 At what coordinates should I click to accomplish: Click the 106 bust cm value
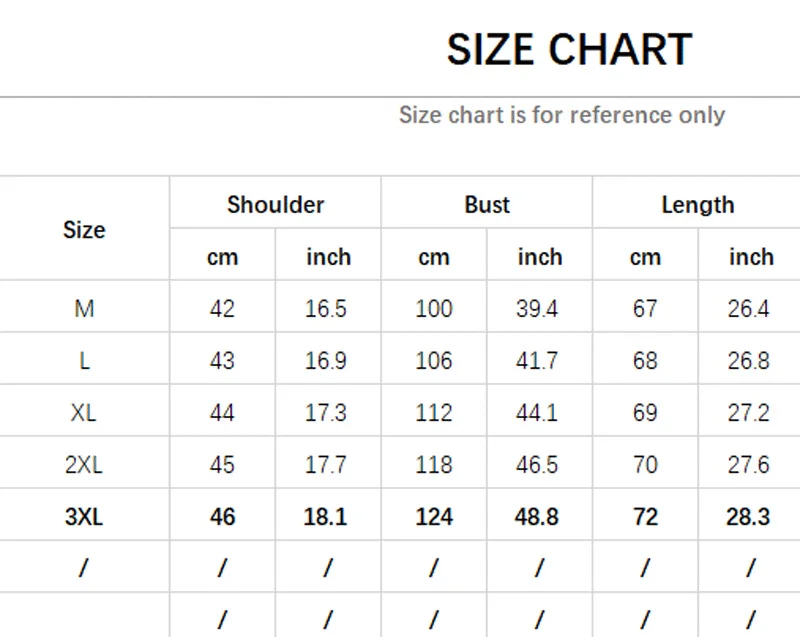434,361
